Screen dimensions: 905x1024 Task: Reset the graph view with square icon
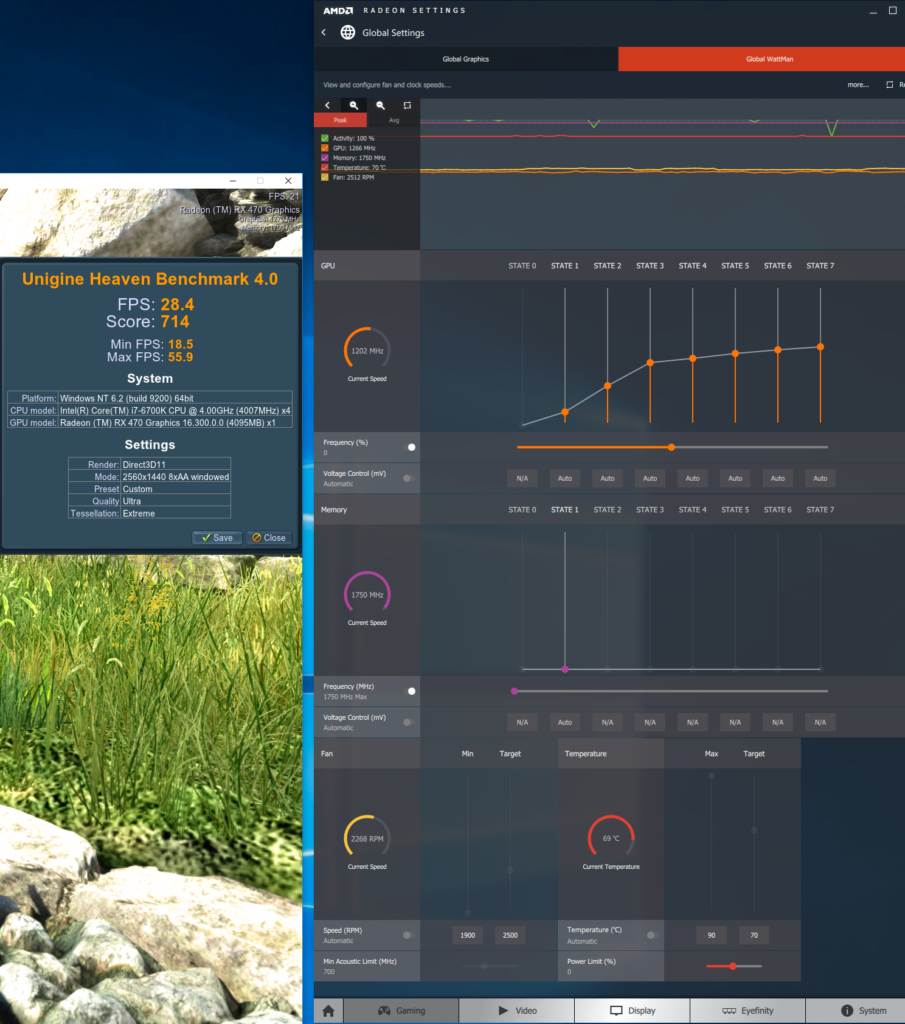coord(407,105)
